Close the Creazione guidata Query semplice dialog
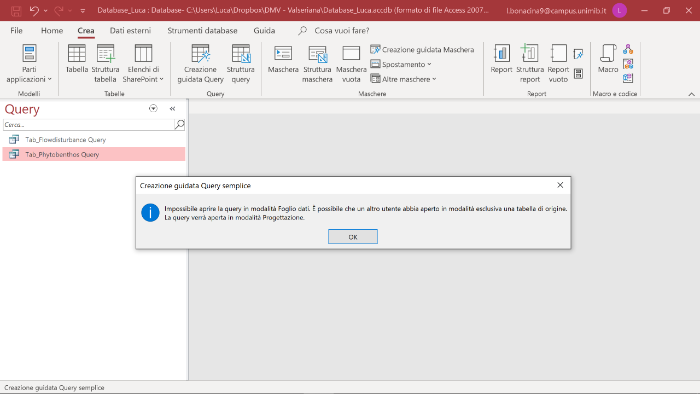Viewport: 700px width, 394px height. (x=560, y=185)
